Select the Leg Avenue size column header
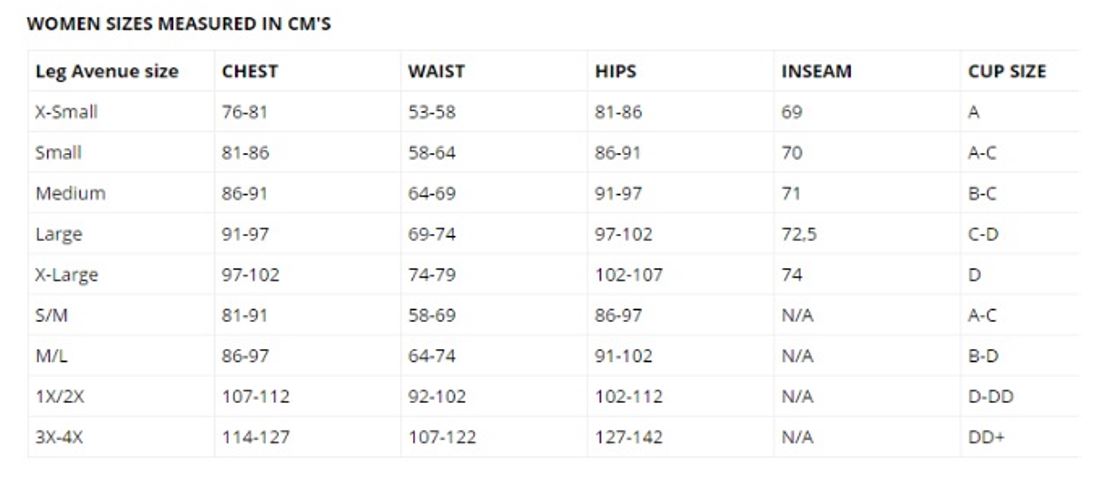Viewport: 1118px width, 499px height. (x=107, y=72)
